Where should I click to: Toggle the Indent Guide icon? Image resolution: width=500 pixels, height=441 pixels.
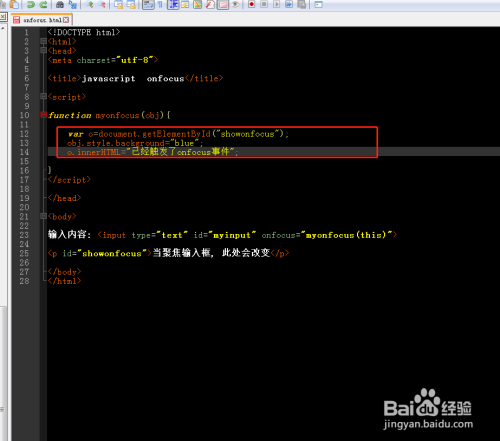pos(173,4)
